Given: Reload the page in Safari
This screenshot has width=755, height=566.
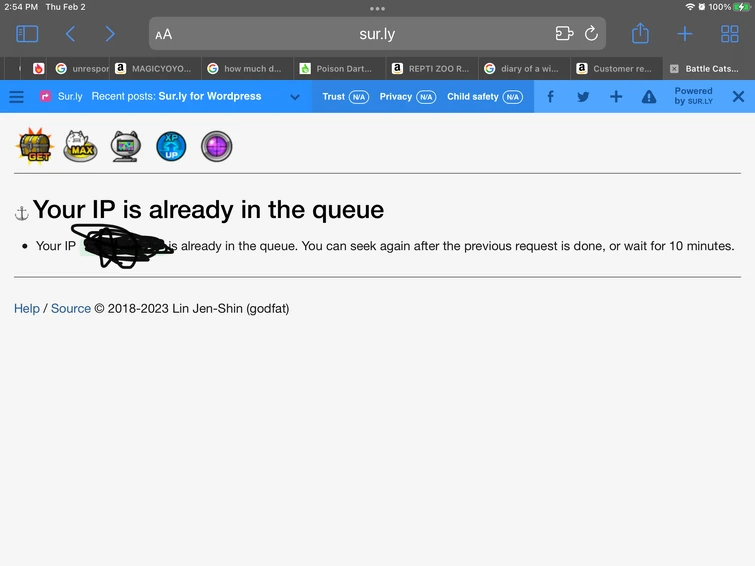Looking at the screenshot, I should tap(591, 34).
